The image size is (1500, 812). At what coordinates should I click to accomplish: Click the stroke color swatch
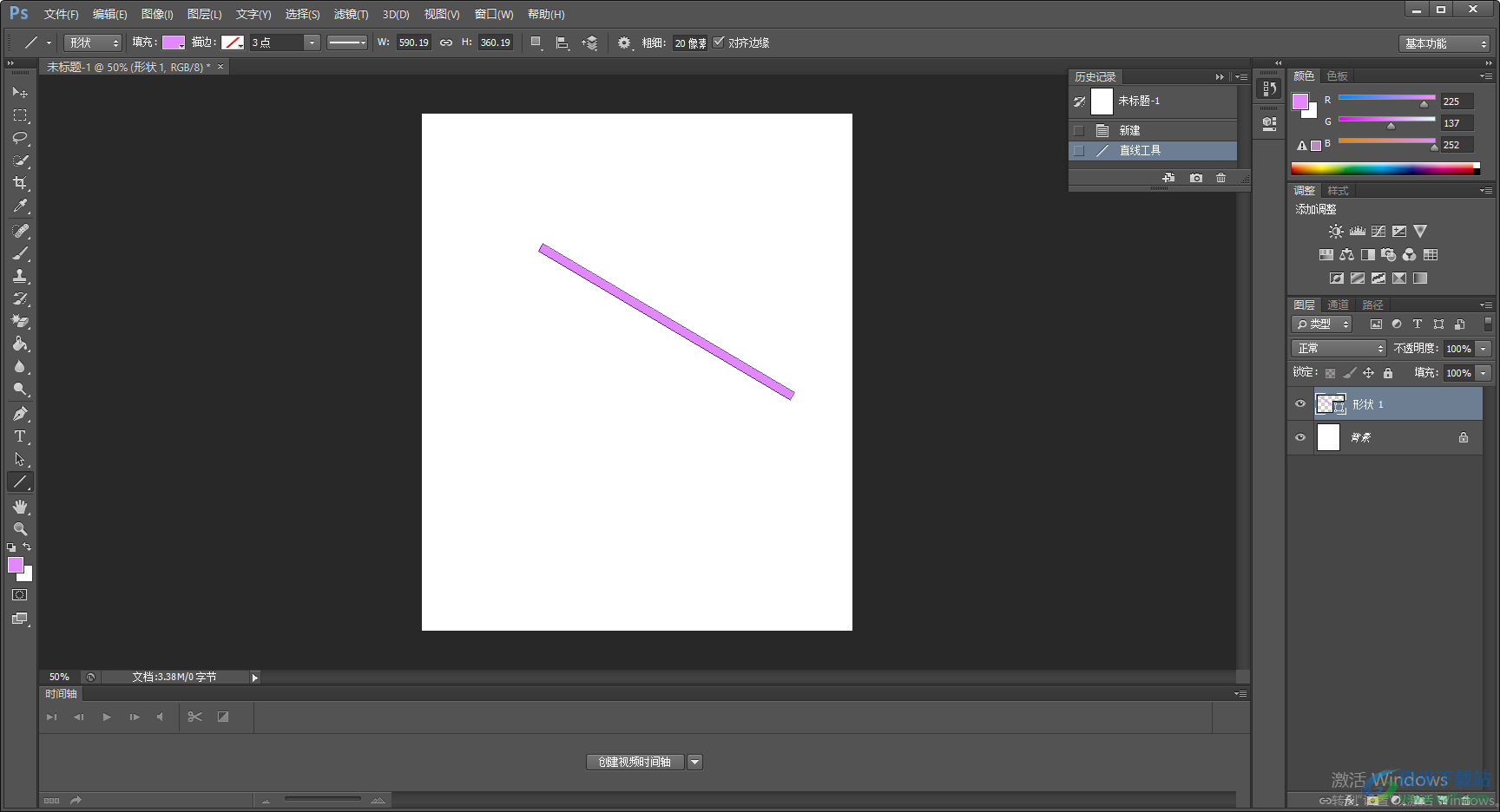coord(233,43)
